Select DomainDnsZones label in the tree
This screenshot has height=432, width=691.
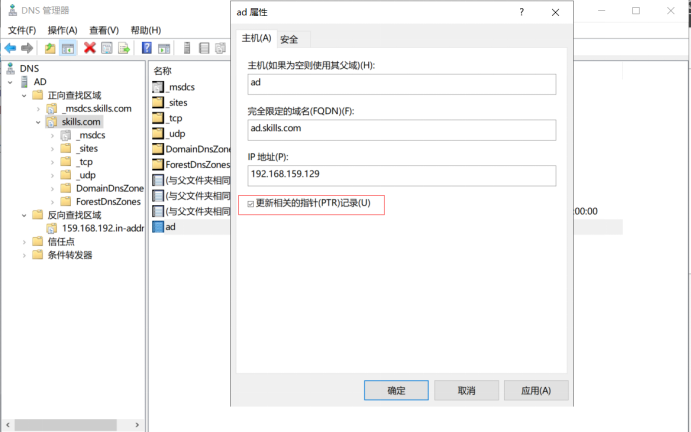coord(110,188)
